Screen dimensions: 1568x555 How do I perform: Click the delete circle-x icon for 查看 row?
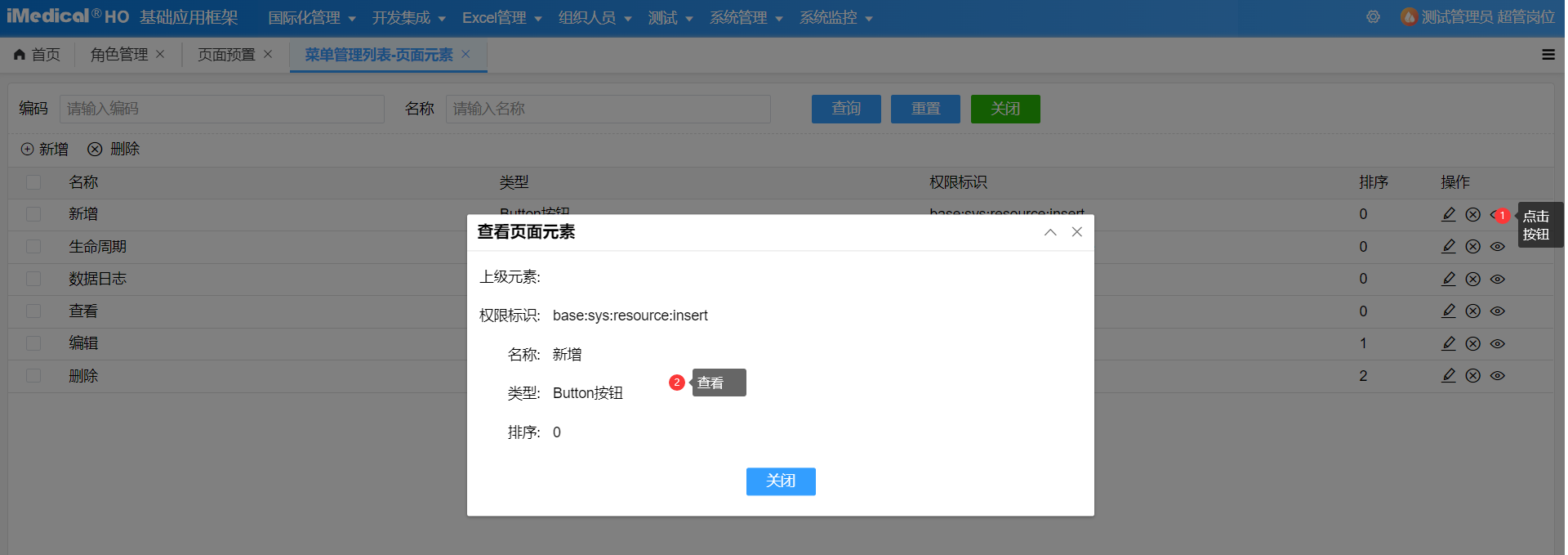pyautogui.click(x=1473, y=311)
